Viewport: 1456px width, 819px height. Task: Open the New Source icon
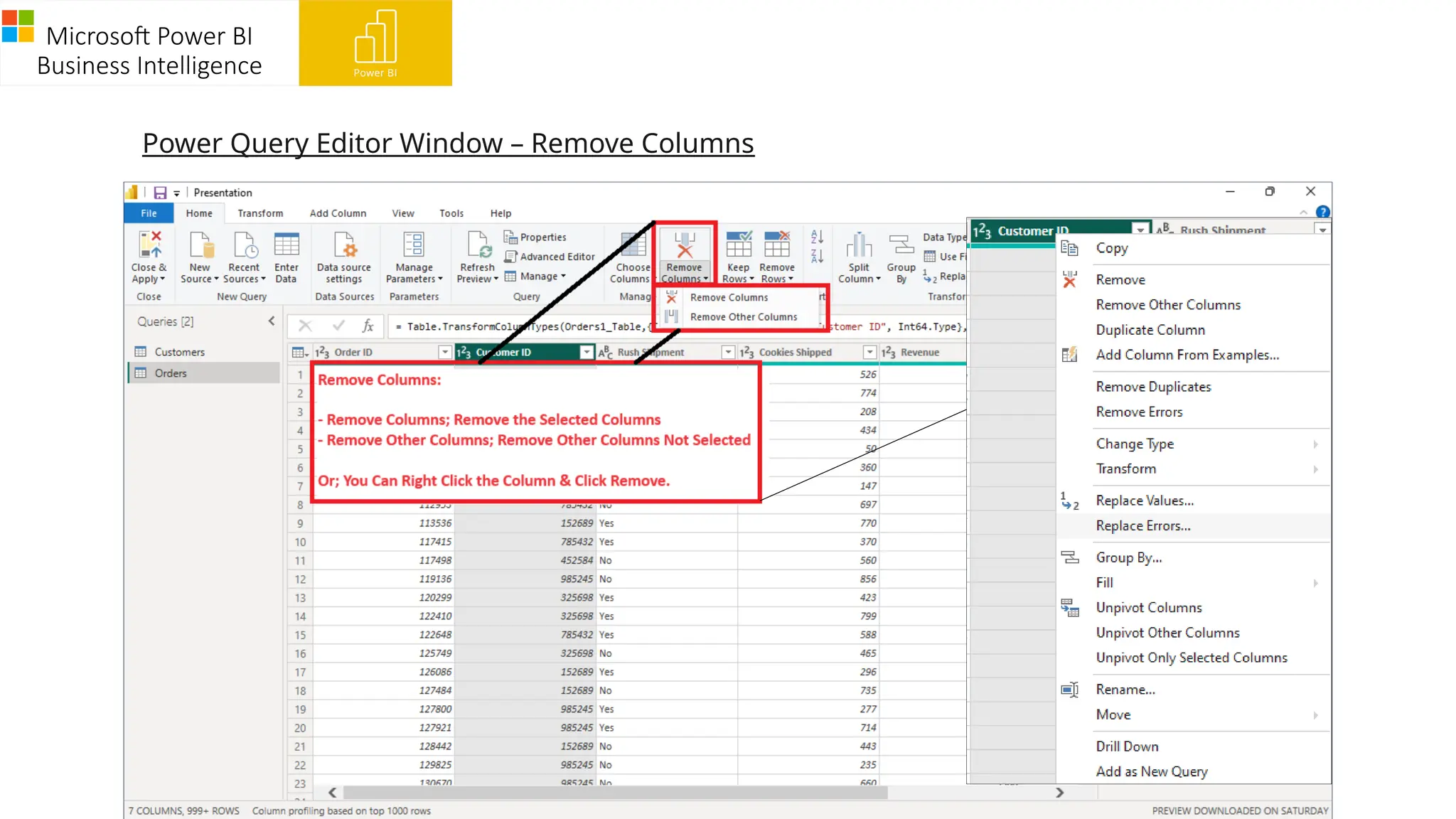pos(200,244)
